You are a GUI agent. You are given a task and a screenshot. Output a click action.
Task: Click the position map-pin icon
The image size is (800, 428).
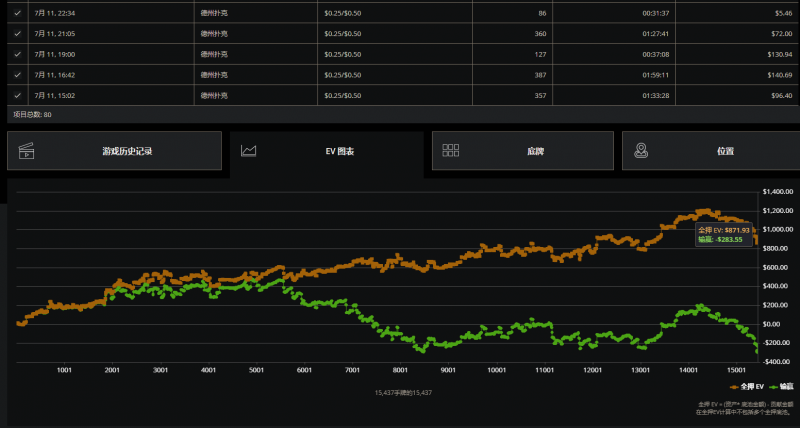point(640,151)
